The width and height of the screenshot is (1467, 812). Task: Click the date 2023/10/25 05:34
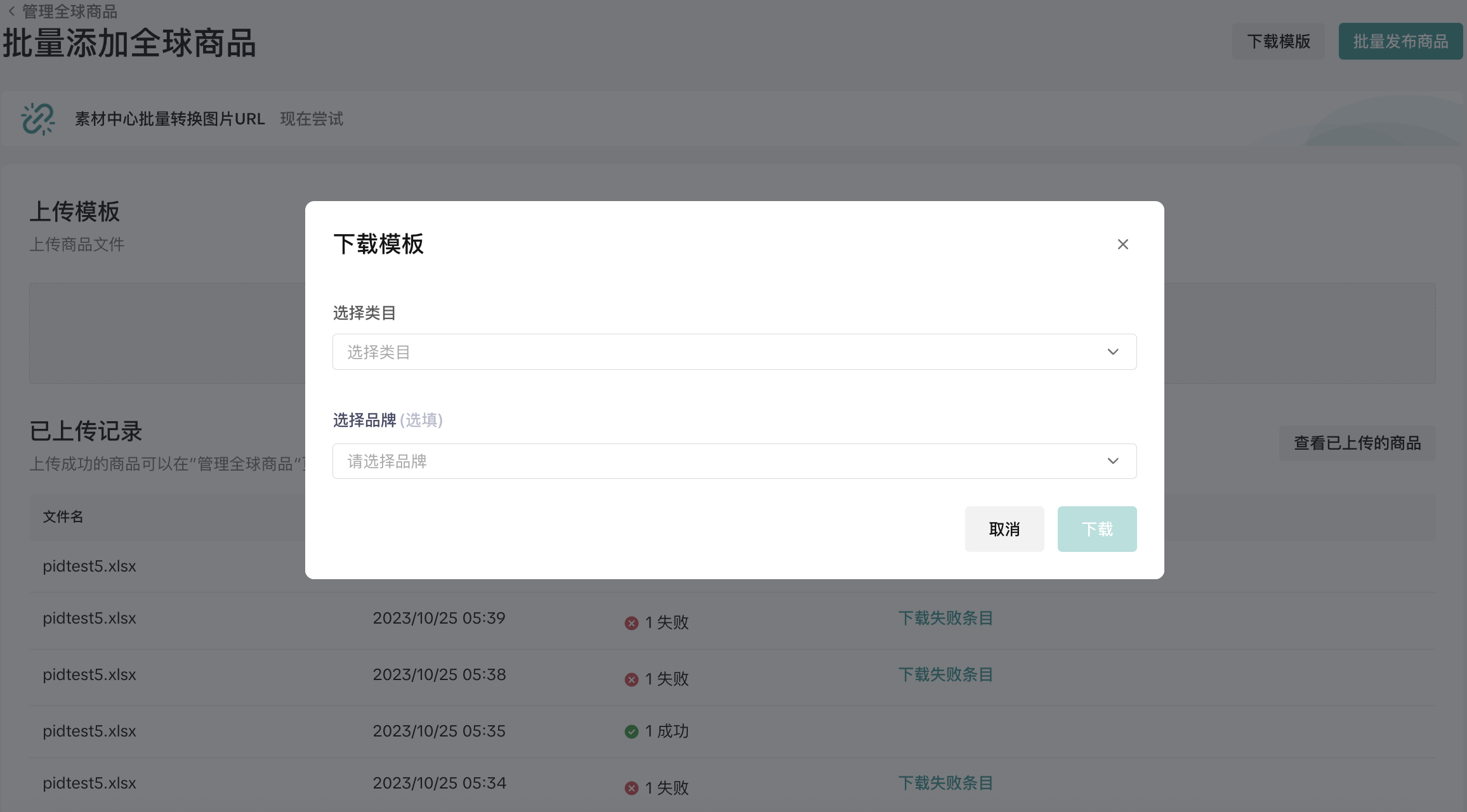coord(439,783)
